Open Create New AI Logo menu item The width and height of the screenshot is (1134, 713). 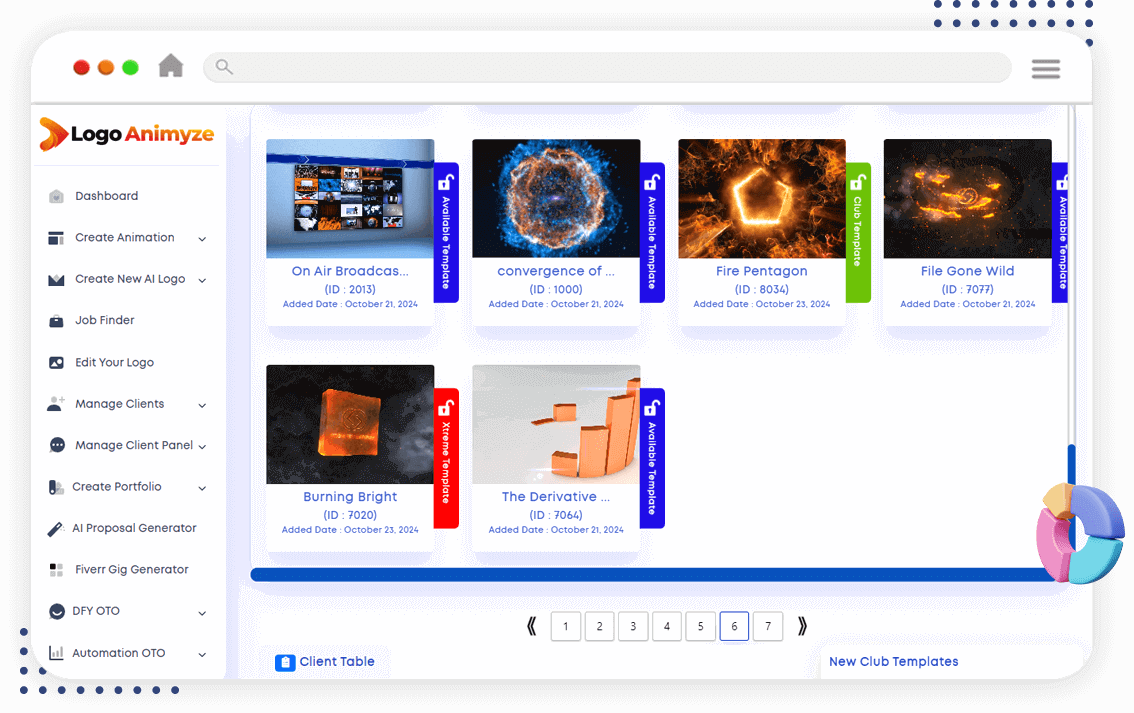pos(129,279)
